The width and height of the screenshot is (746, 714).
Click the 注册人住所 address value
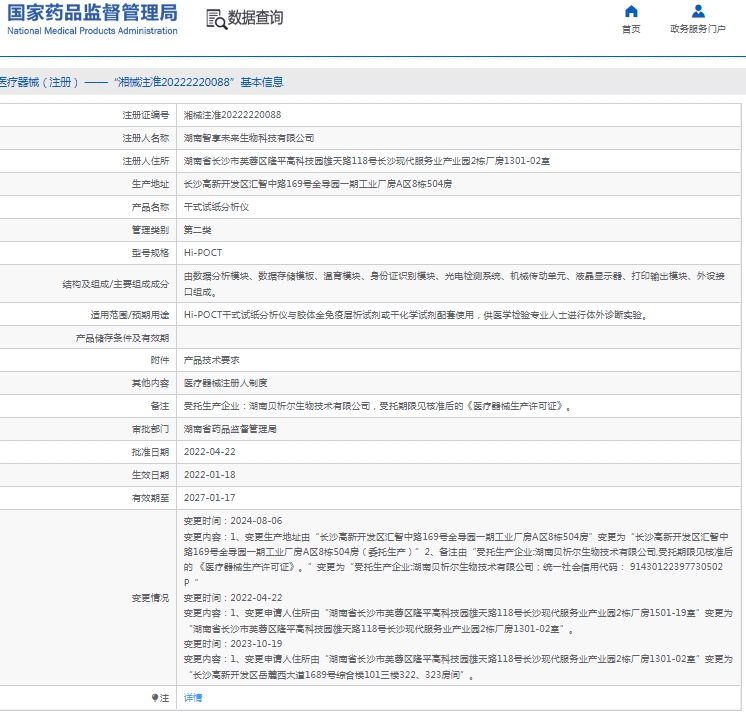(x=367, y=161)
